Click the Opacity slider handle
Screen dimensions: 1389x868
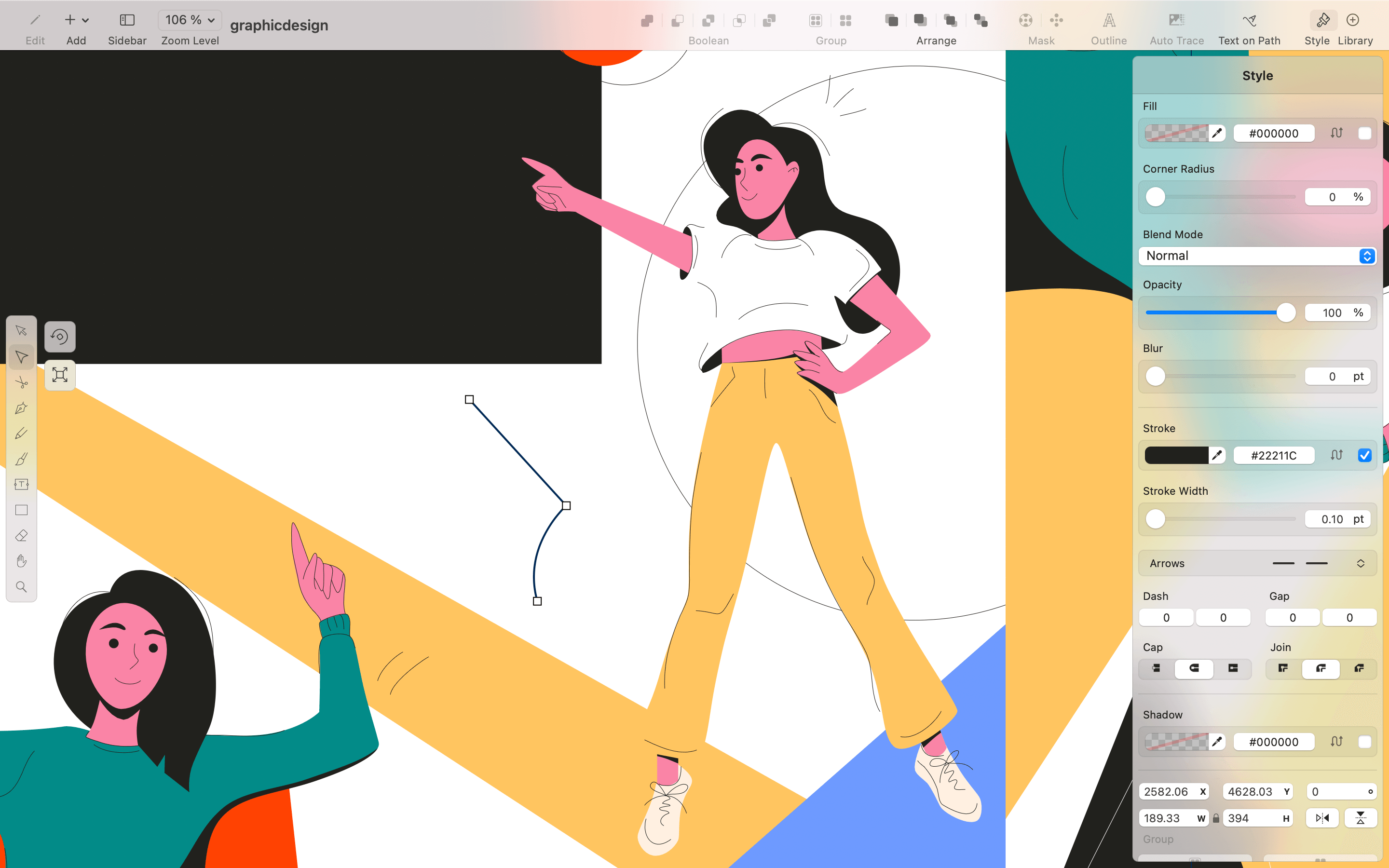(1286, 313)
